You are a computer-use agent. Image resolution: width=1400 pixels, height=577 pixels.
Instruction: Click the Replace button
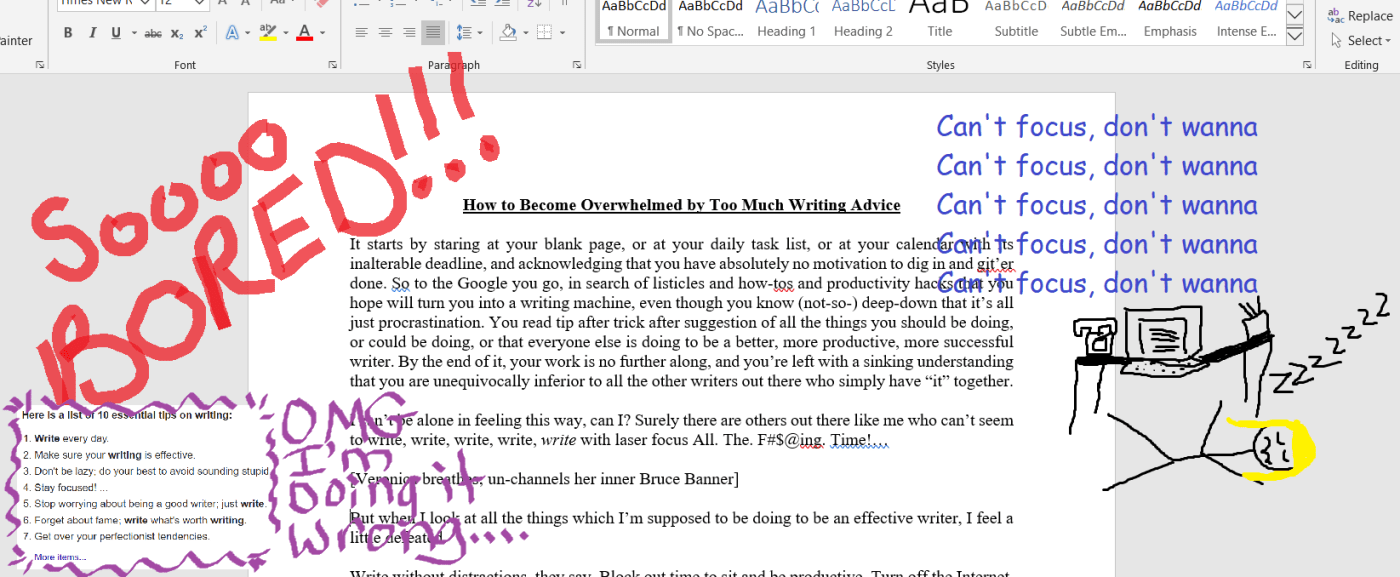pyautogui.click(x=1361, y=15)
